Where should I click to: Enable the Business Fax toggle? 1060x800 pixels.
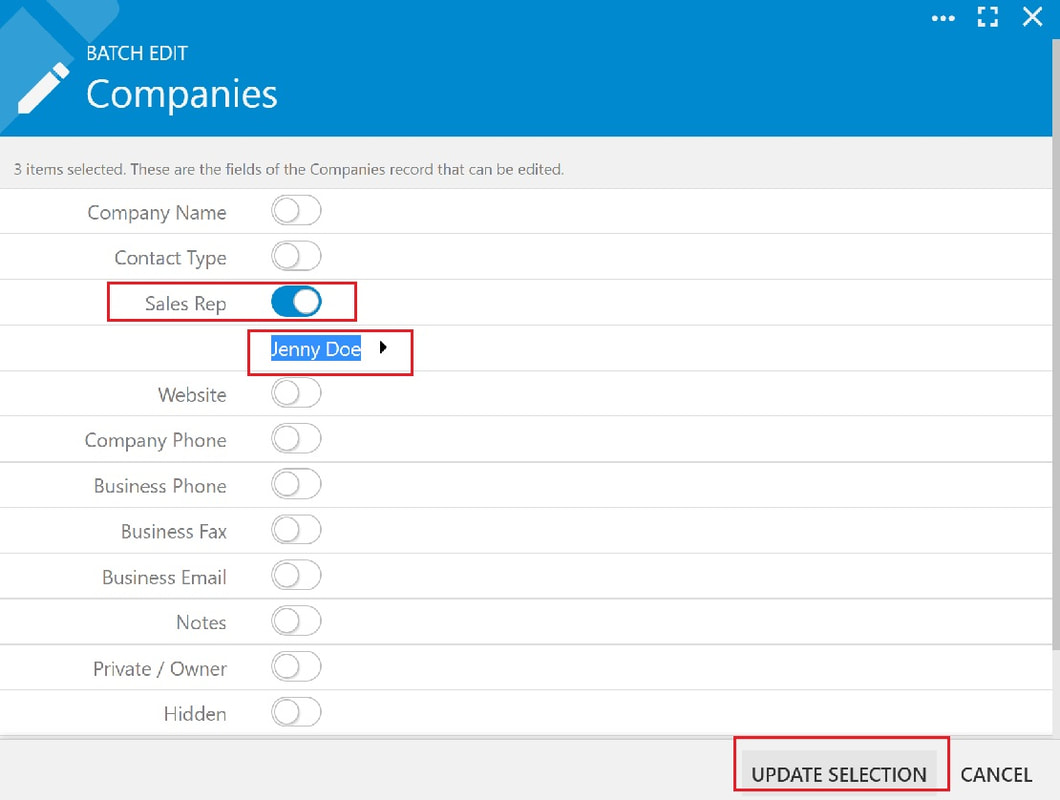(296, 530)
